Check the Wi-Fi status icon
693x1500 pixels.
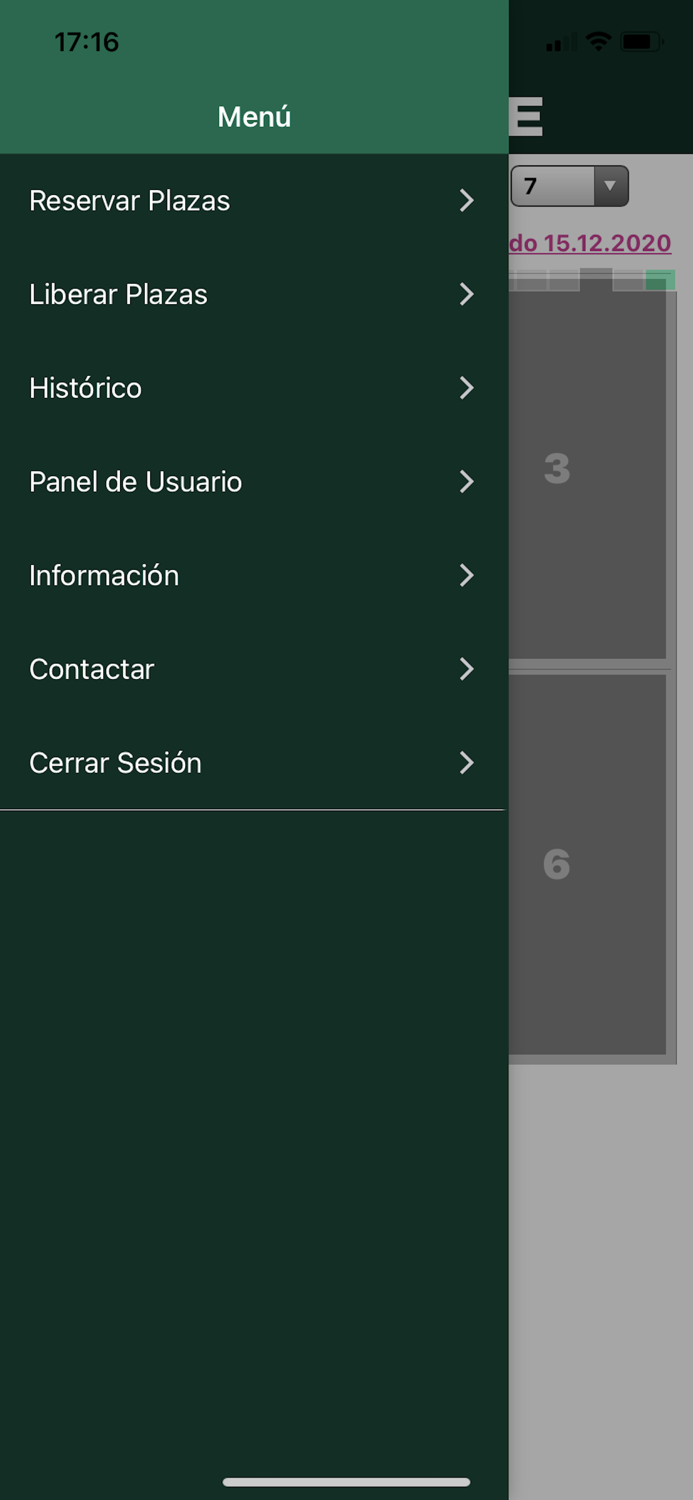point(597,43)
